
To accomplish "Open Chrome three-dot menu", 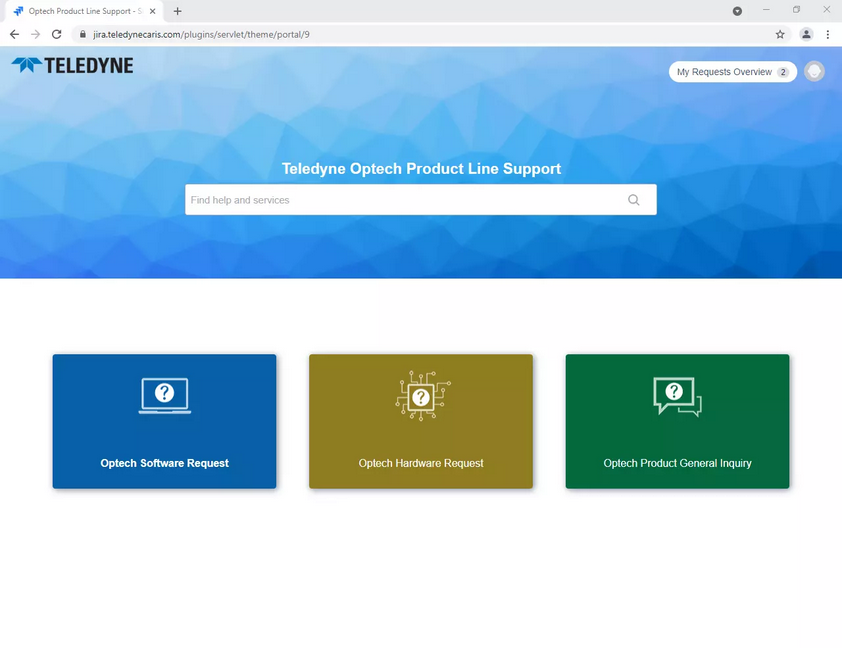I will 828,34.
